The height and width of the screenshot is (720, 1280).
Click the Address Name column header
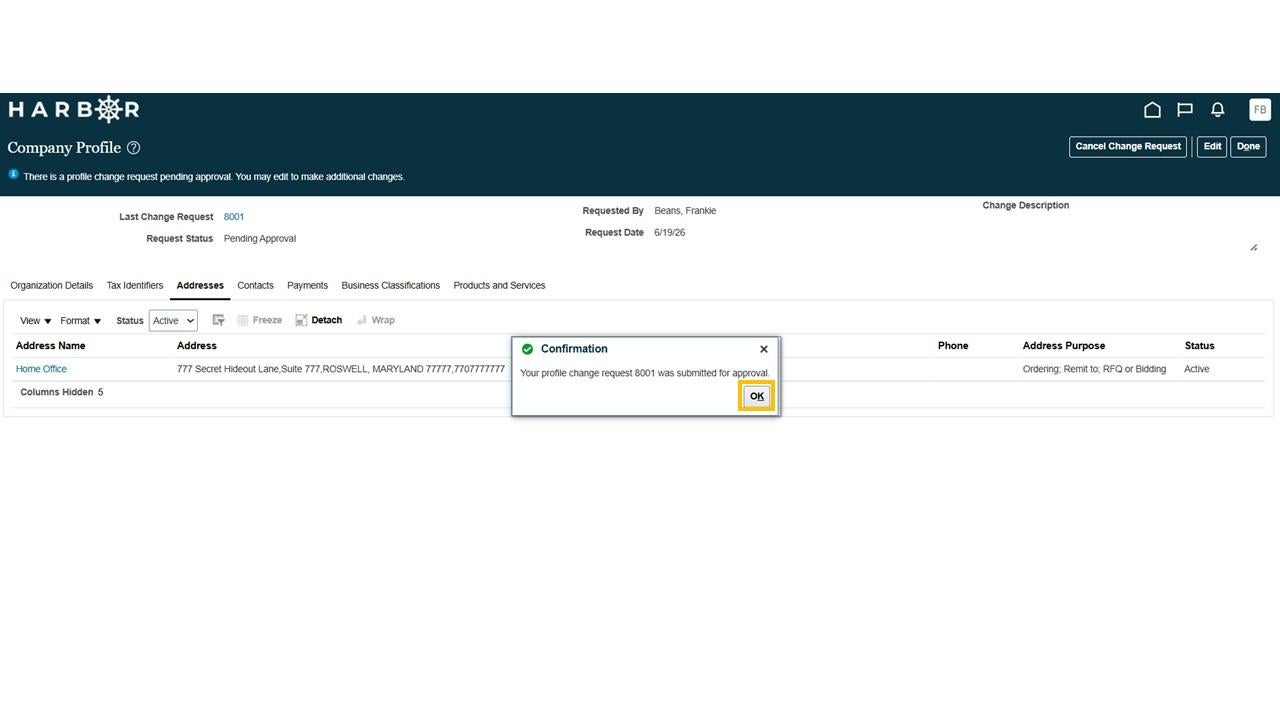50,346
